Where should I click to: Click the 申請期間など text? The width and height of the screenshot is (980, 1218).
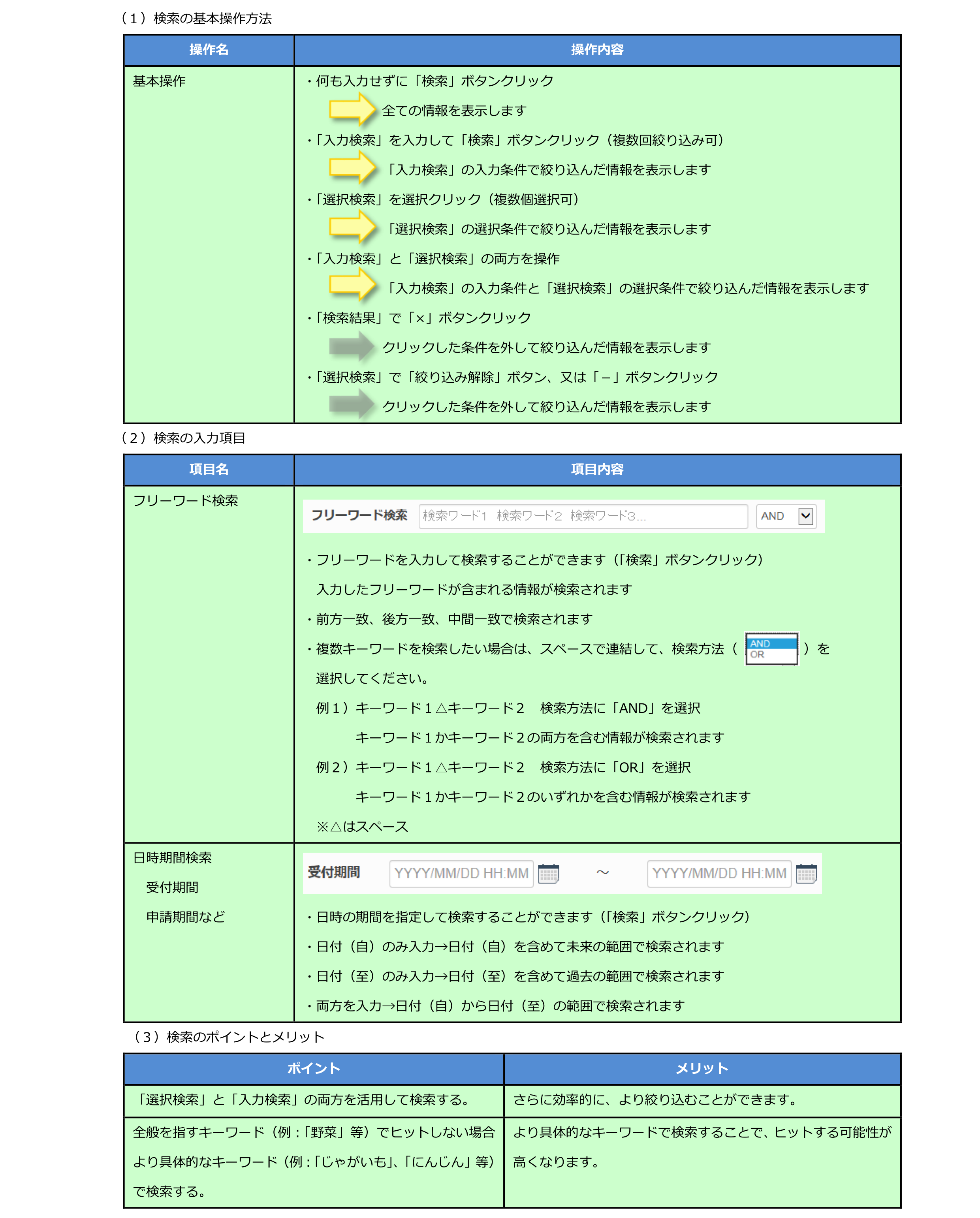[185, 917]
